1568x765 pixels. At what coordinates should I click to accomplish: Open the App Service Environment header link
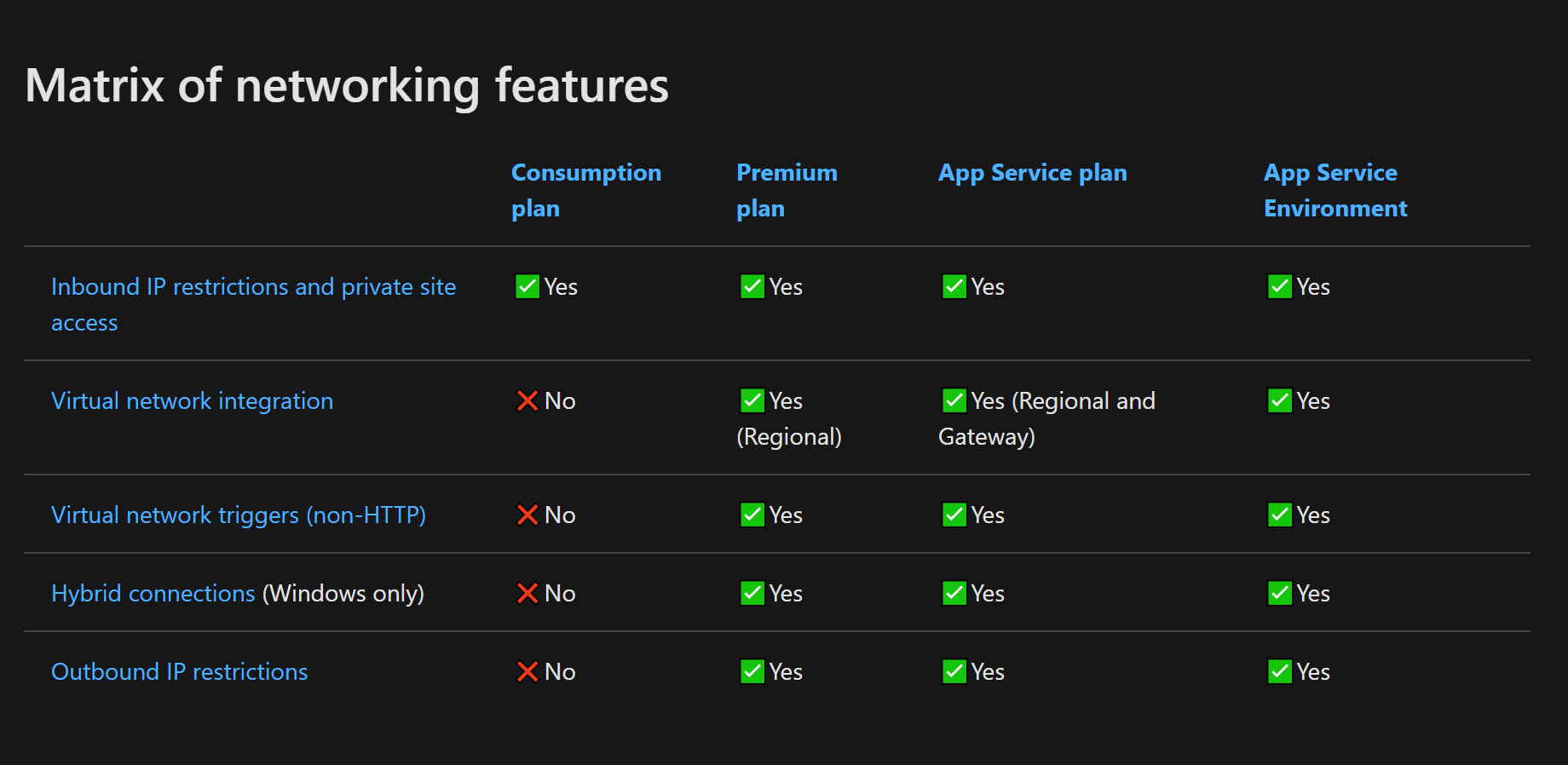pyautogui.click(x=1335, y=190)
